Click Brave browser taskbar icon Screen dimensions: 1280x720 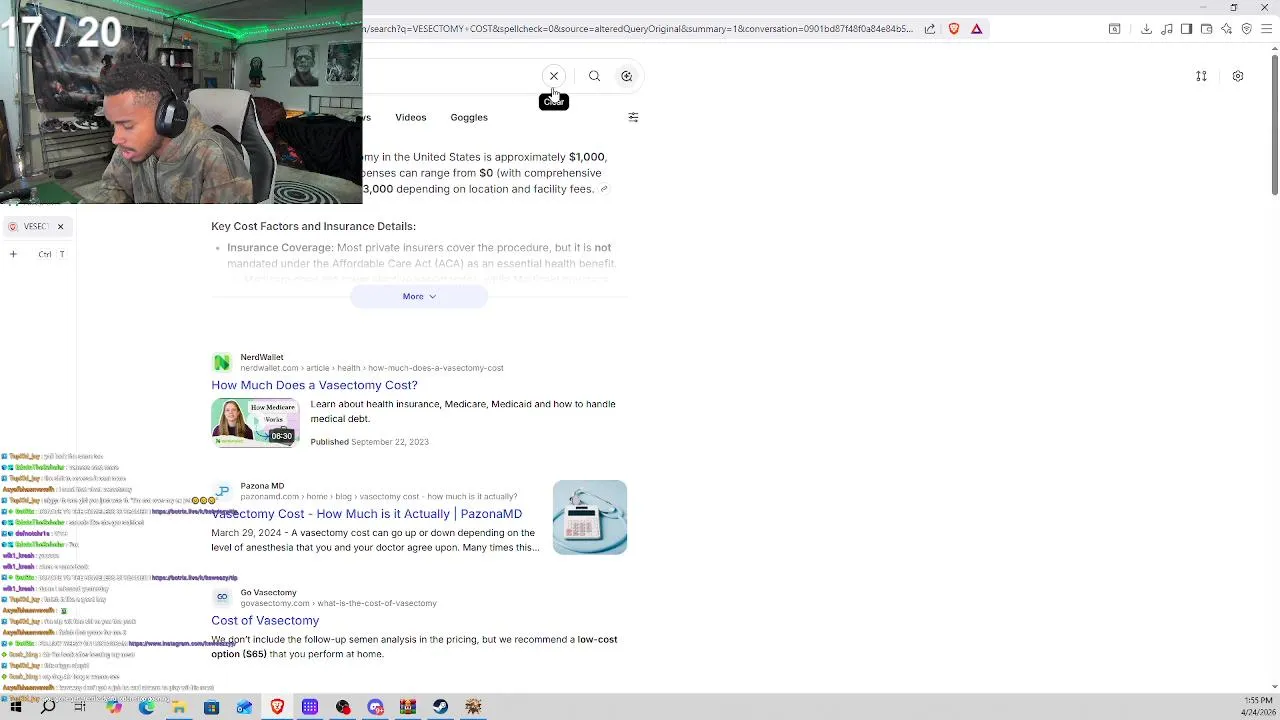(x=277, y=707)
